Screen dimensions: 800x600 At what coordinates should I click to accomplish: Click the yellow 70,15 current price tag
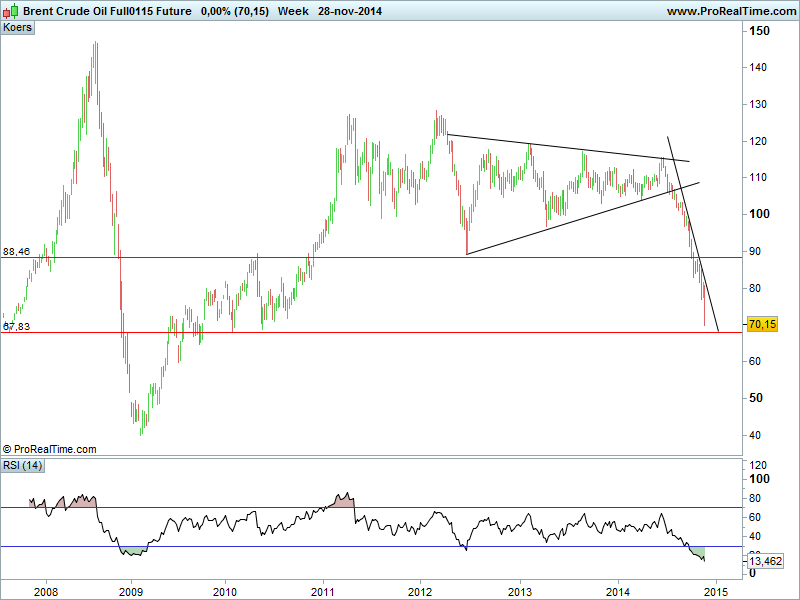[x=762, y=324]
